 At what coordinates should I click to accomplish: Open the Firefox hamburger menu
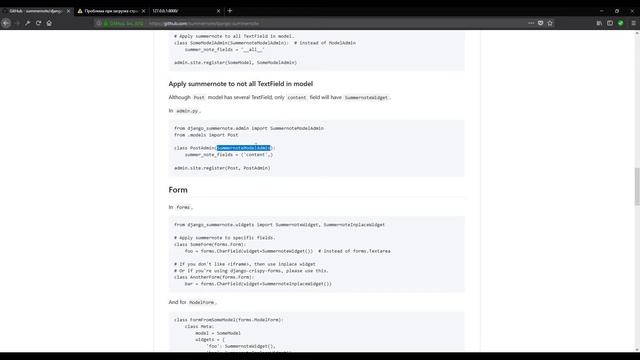633,23
